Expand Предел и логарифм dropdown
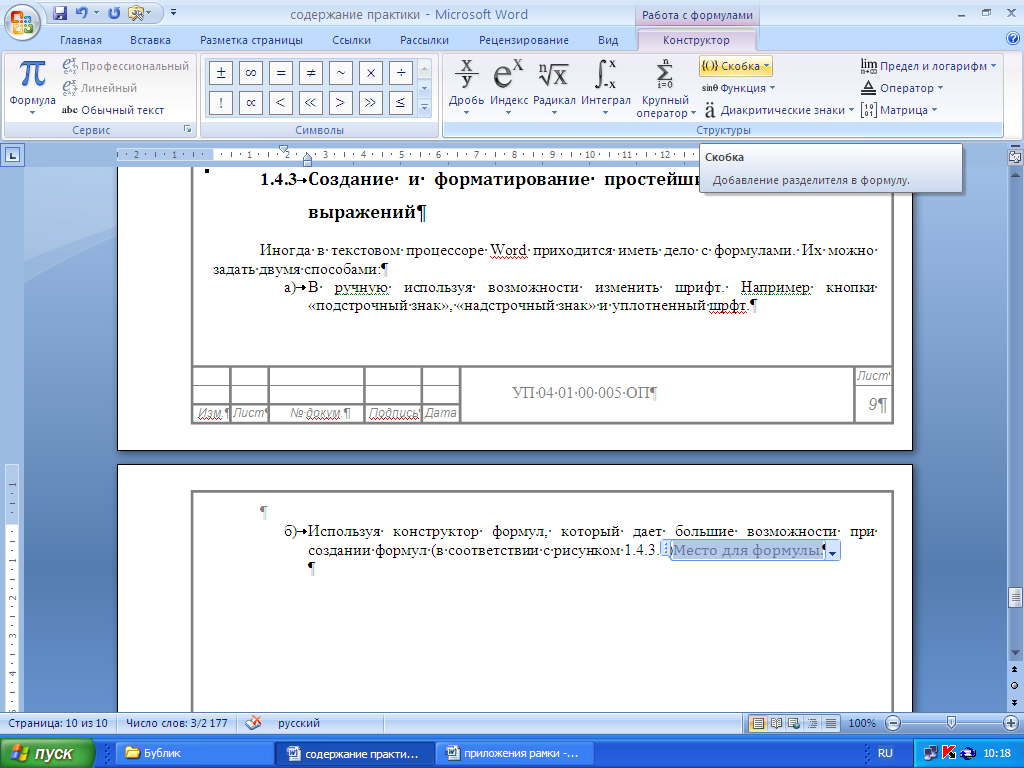The height and width of the screenshot is (768, 1024). pos(928,66)
